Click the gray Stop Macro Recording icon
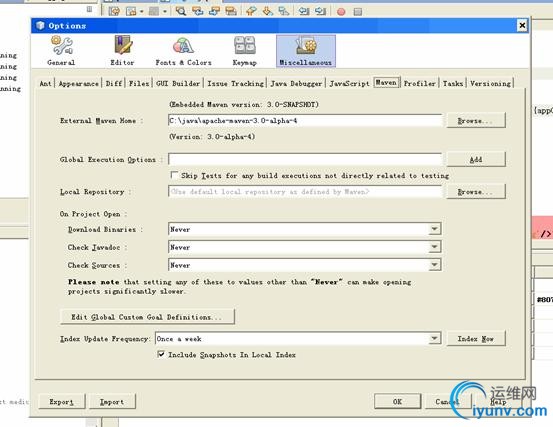553x427 pixels. click(x=358, y=12)
